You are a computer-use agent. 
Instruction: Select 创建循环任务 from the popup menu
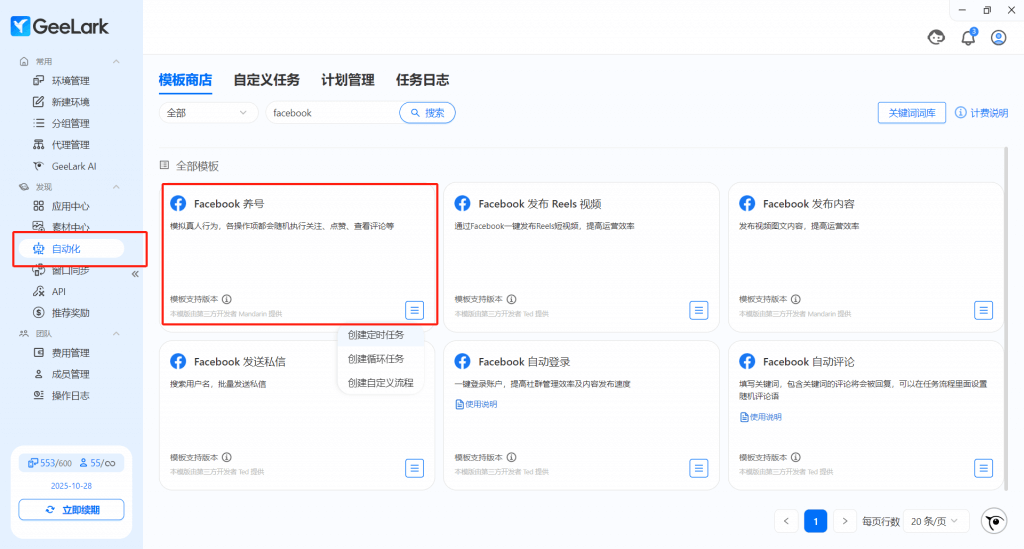pyautogui.click(x=376, y=359)
